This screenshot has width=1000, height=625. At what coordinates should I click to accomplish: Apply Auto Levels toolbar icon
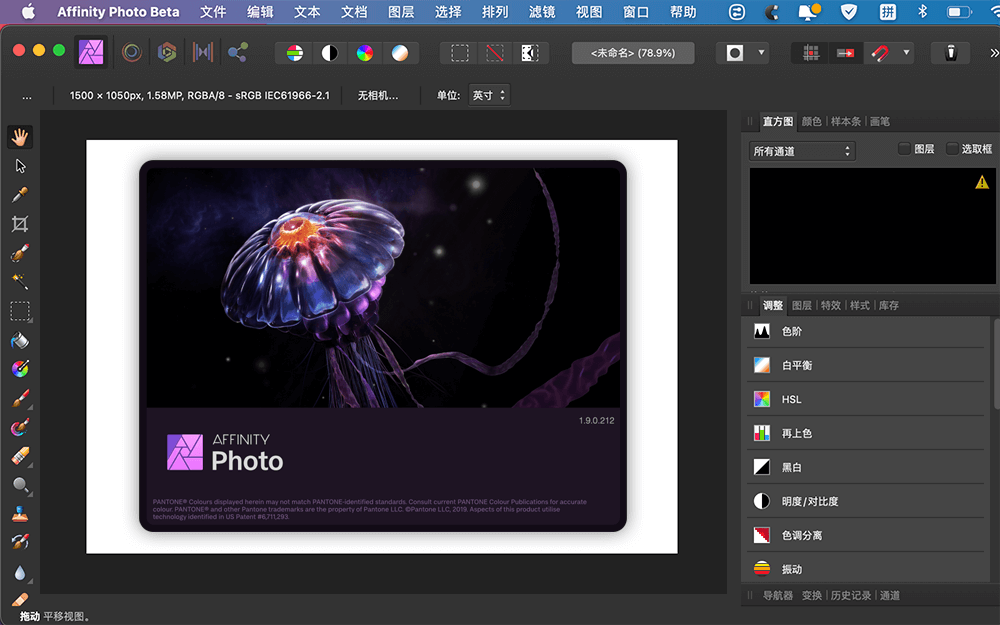point(295,53)
